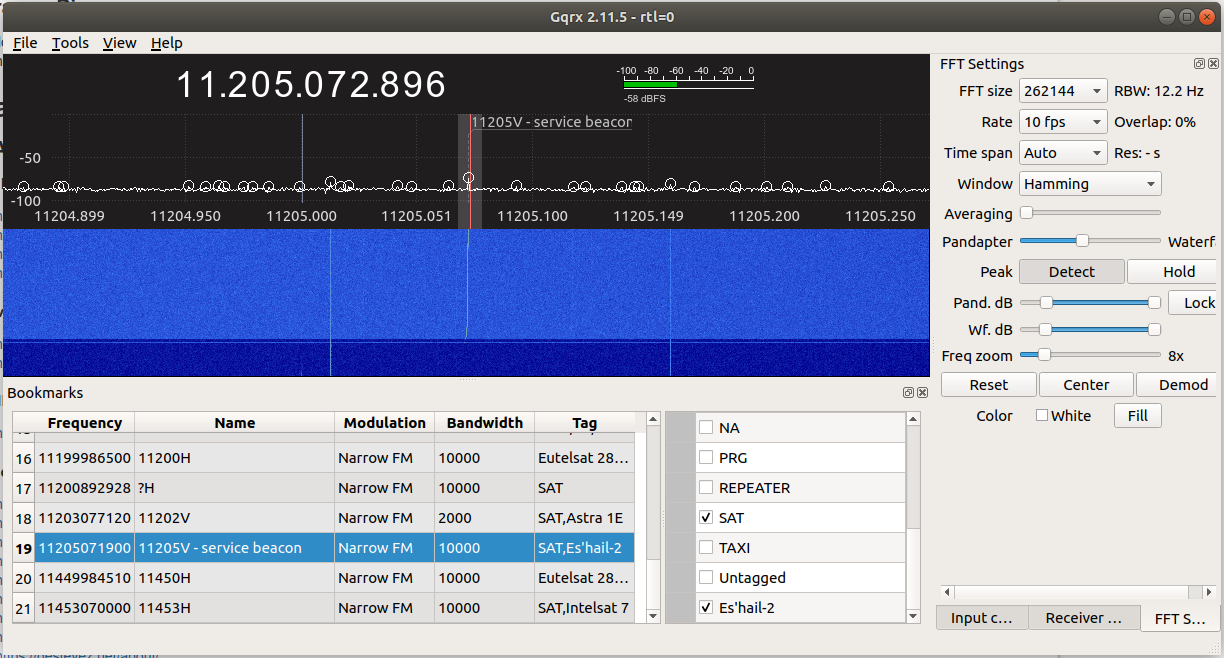Viewport: 1224px width, 658px height.
Task: Click the Freq zoom slider handle
Action: pyautogui.click(x=1043, y=355)
